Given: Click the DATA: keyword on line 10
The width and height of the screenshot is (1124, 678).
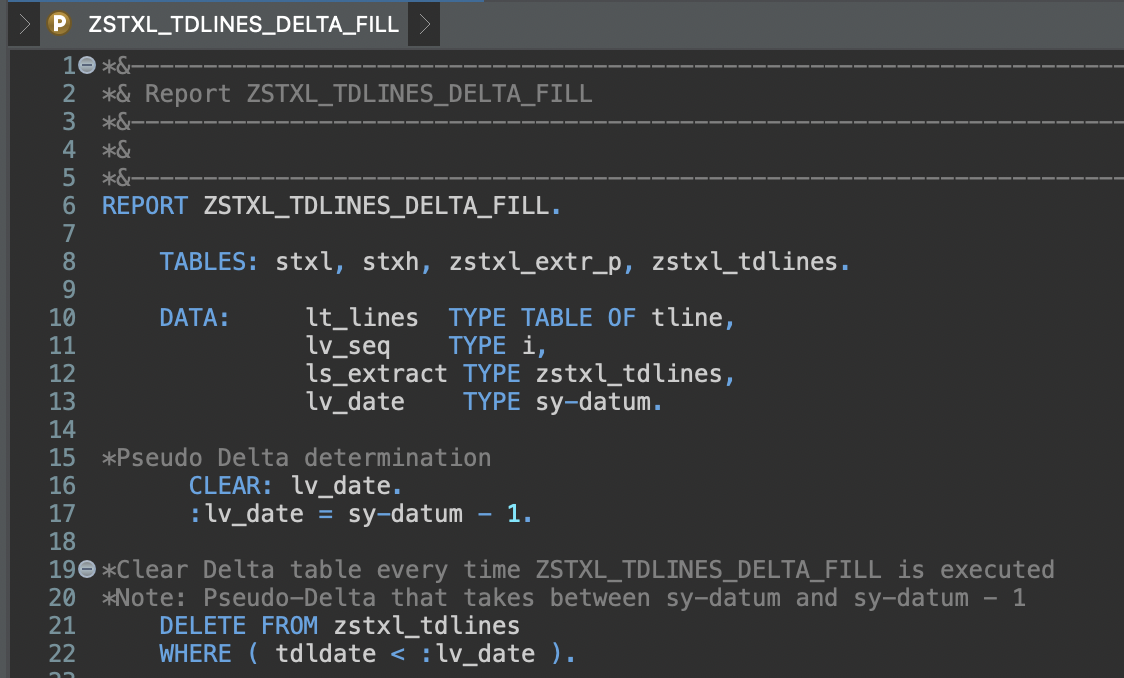Looking at the screenshot, I should tap(194, 317).
